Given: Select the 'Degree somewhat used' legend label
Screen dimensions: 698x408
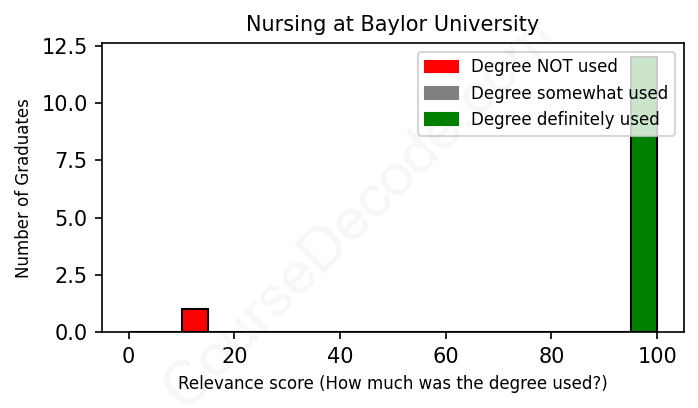Looking at the screenshot, I should tap(569, 93).
